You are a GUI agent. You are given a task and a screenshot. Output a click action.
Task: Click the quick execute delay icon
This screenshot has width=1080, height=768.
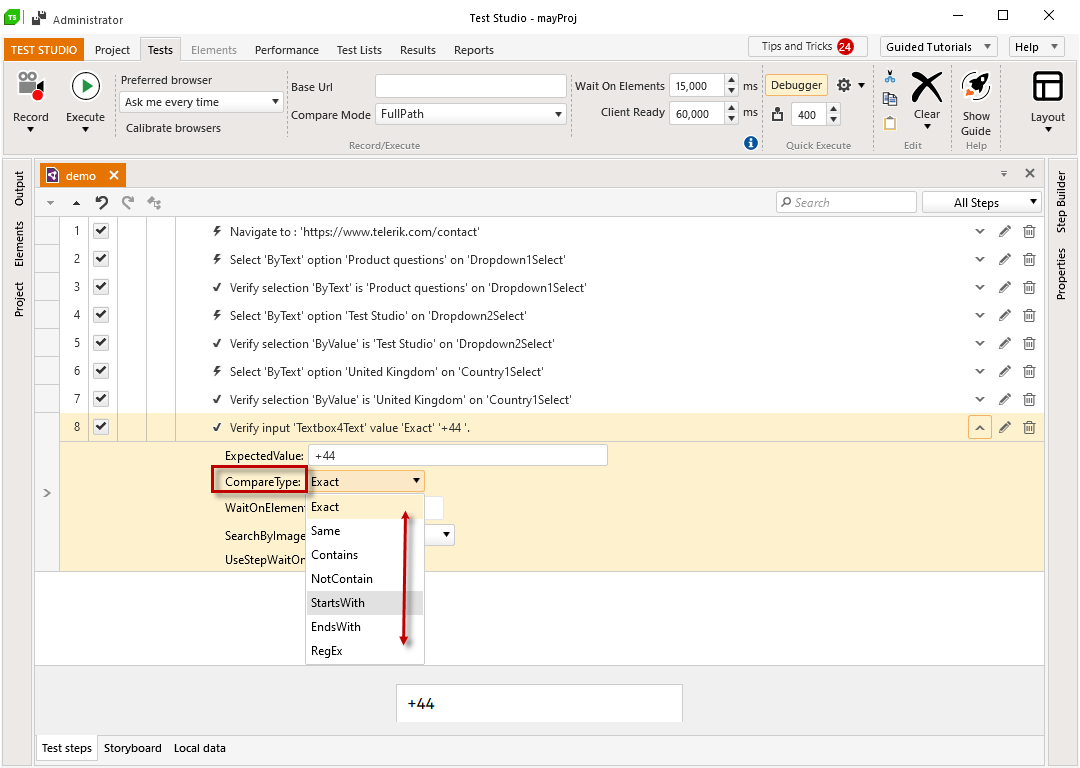[x=777, y=114]
